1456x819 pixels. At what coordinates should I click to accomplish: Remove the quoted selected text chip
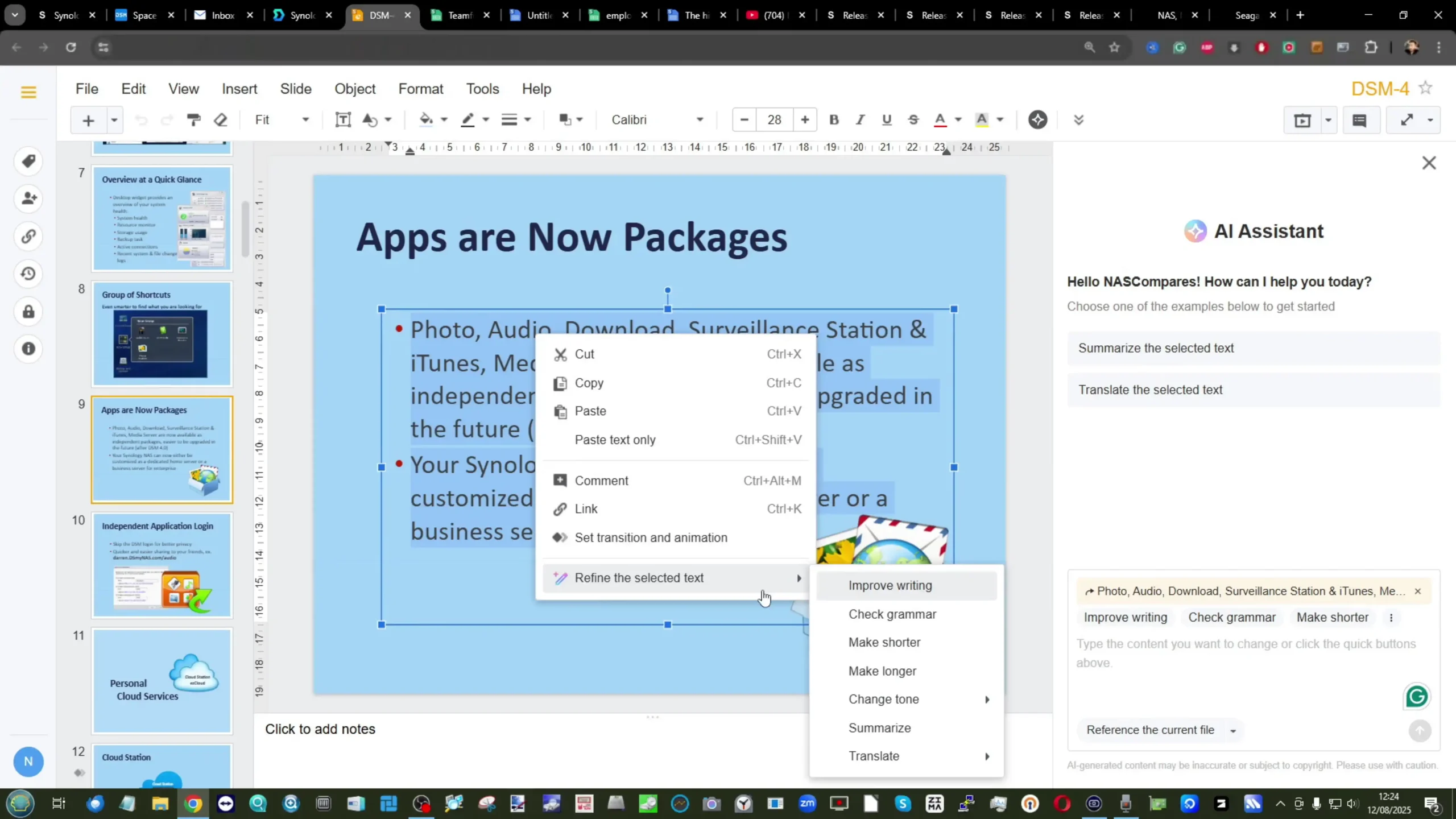[1418, 591]
